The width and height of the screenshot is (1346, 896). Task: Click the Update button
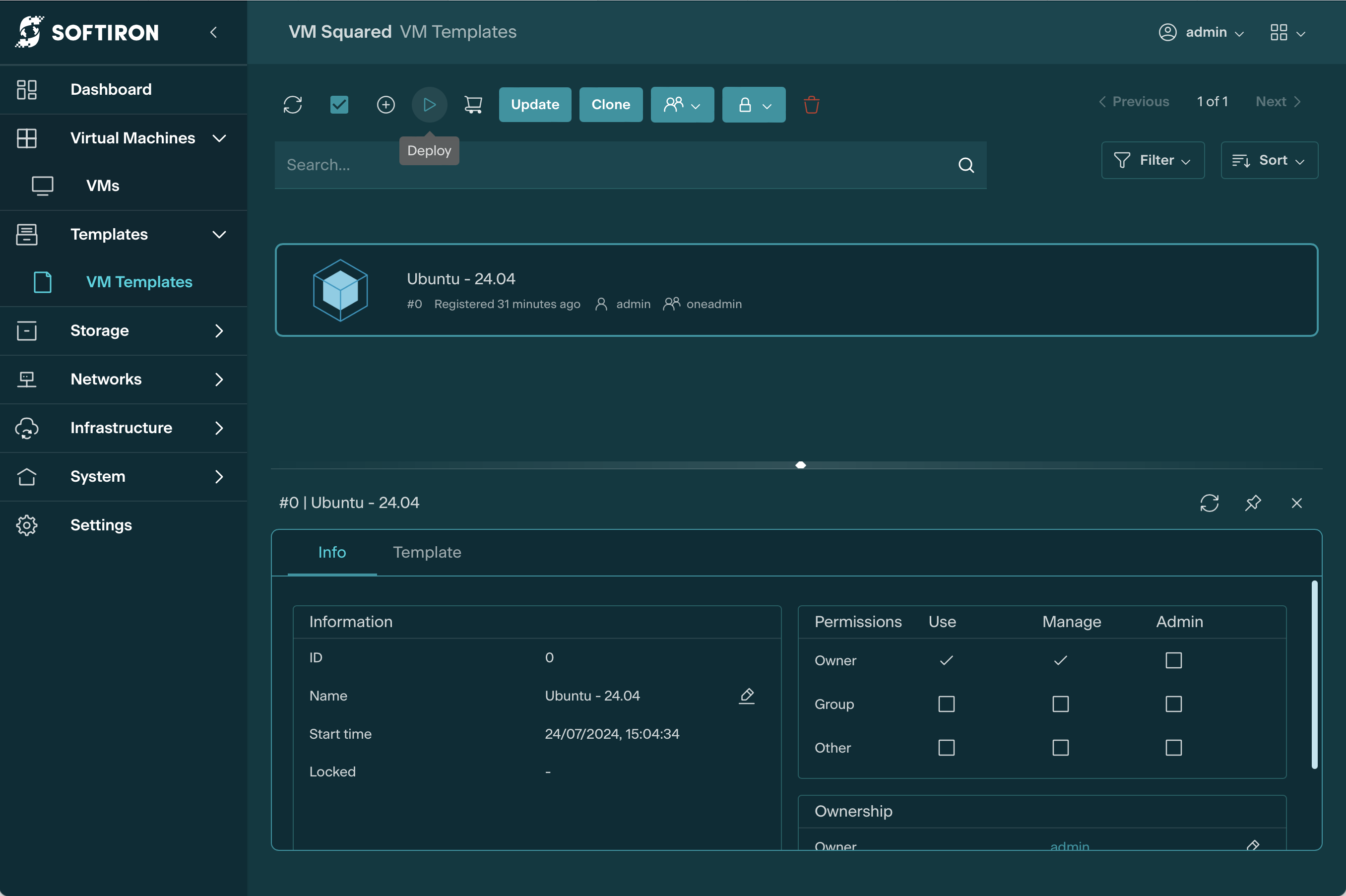click(535, 105)
